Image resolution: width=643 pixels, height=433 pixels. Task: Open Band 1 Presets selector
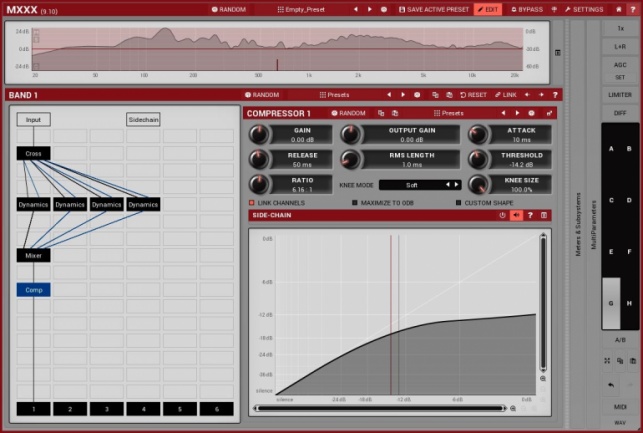[335, 95]
